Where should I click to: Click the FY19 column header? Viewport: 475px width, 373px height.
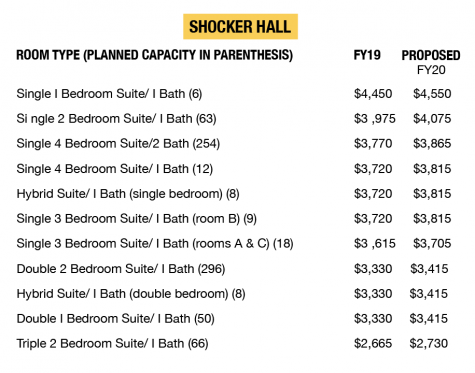click(367, 55)
